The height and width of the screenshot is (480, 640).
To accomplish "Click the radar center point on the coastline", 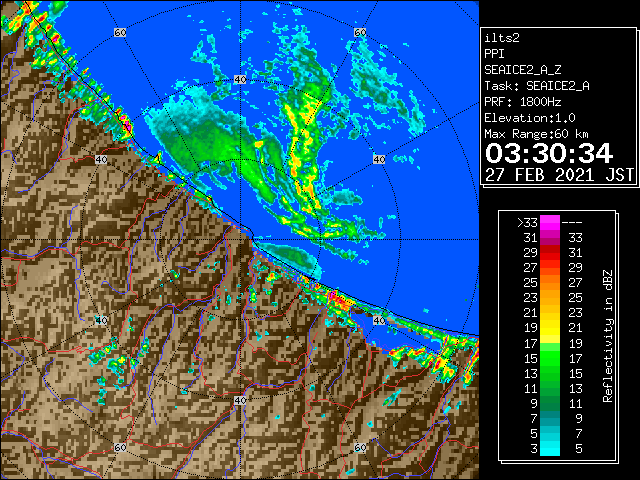I will tap(240, 240).
